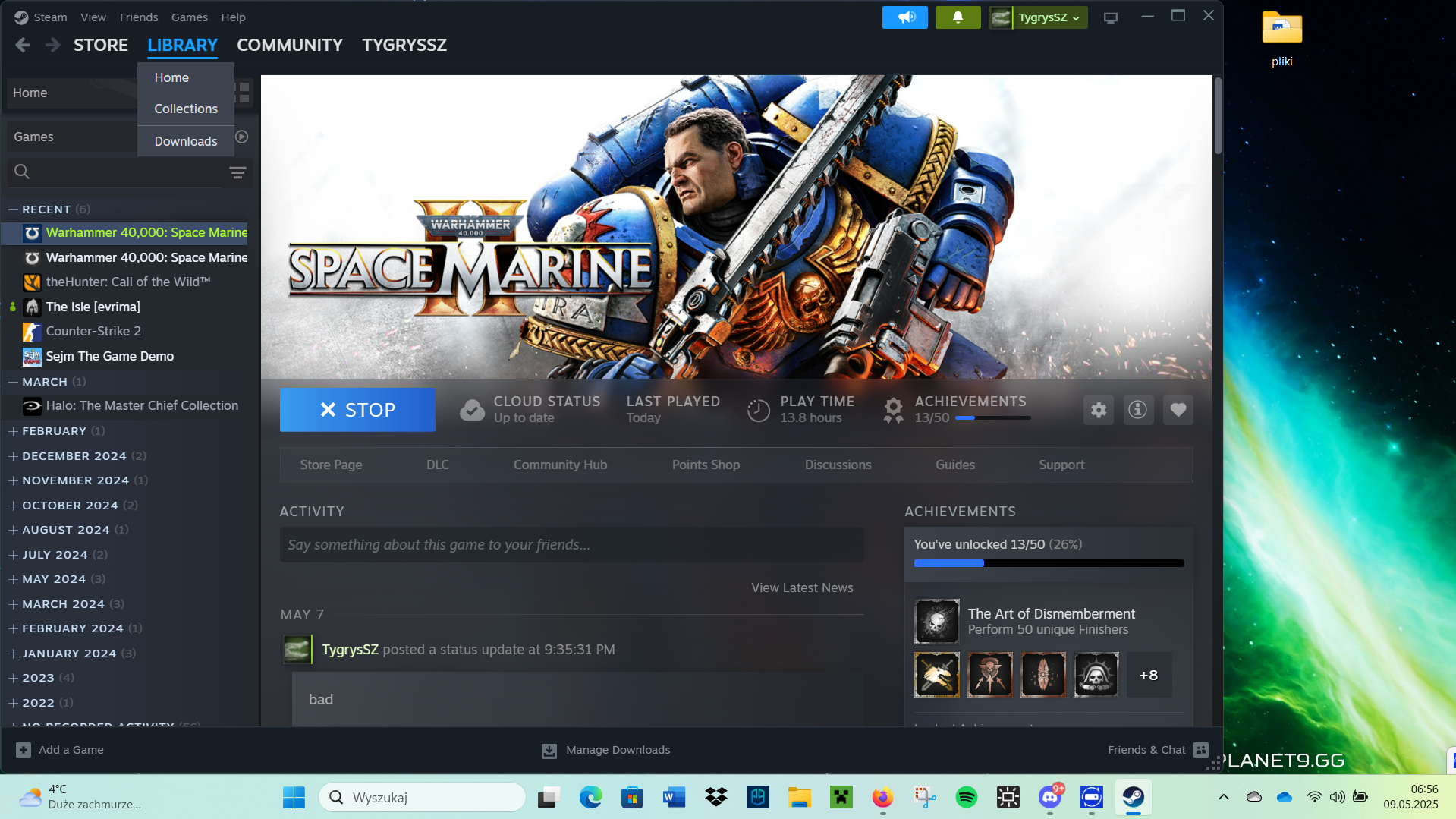Open the Discord taskbar icon
This screenshot has height=819, width=1456.
pos(1050,797)
